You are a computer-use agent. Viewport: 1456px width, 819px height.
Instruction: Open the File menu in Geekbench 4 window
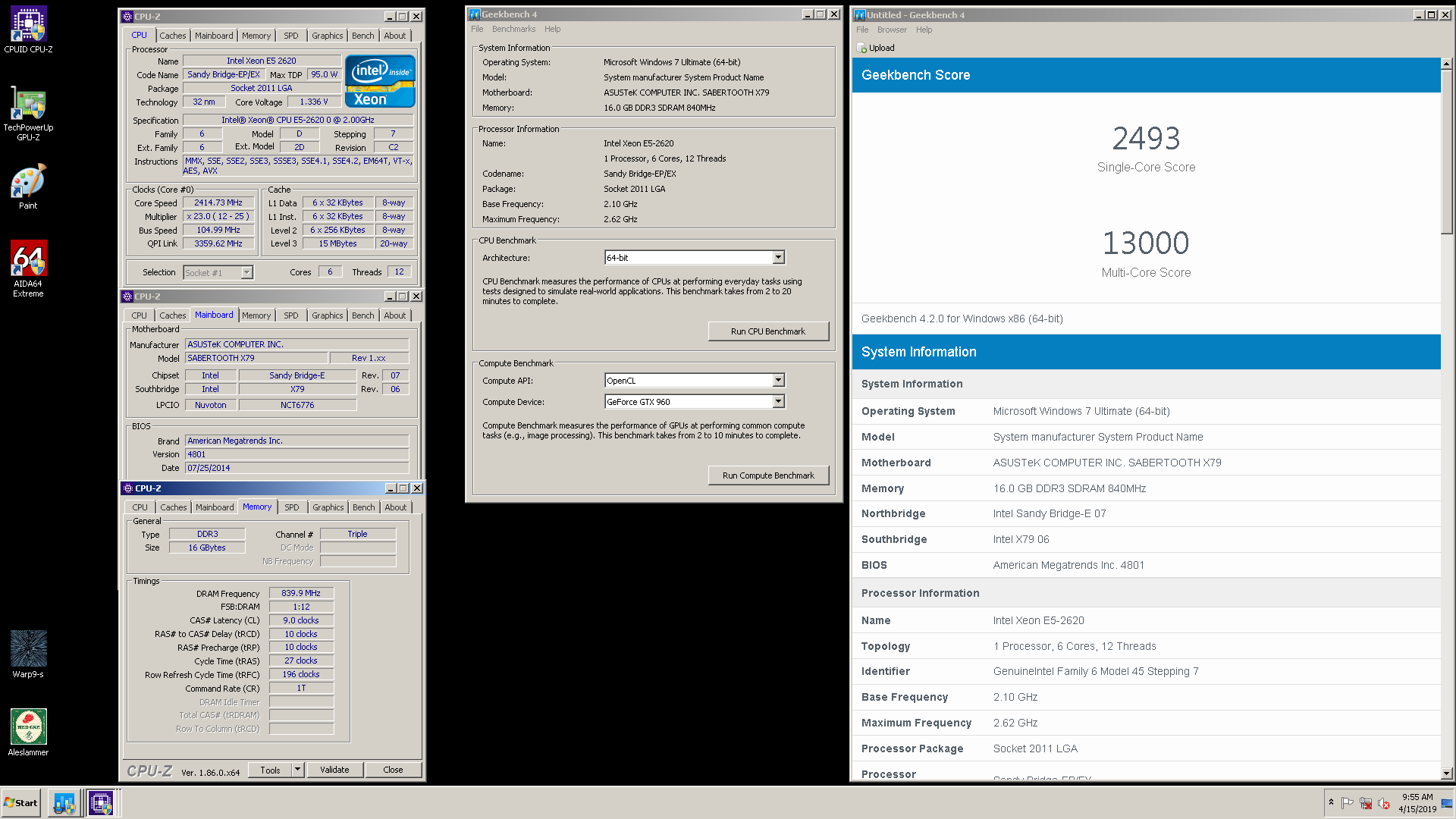click(x=477, y=29)
